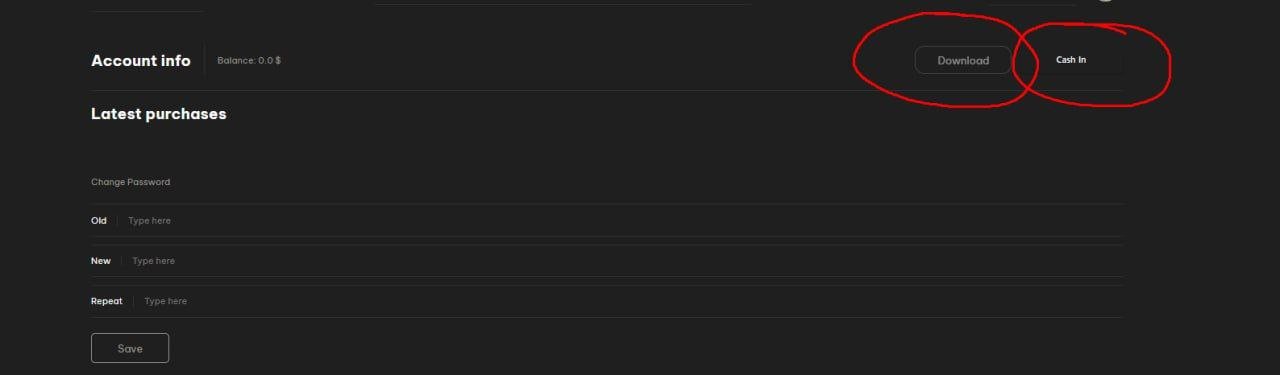Open the profile avatar at top right
Screen dimensions: 1280x375
(x=1104, y=0)
